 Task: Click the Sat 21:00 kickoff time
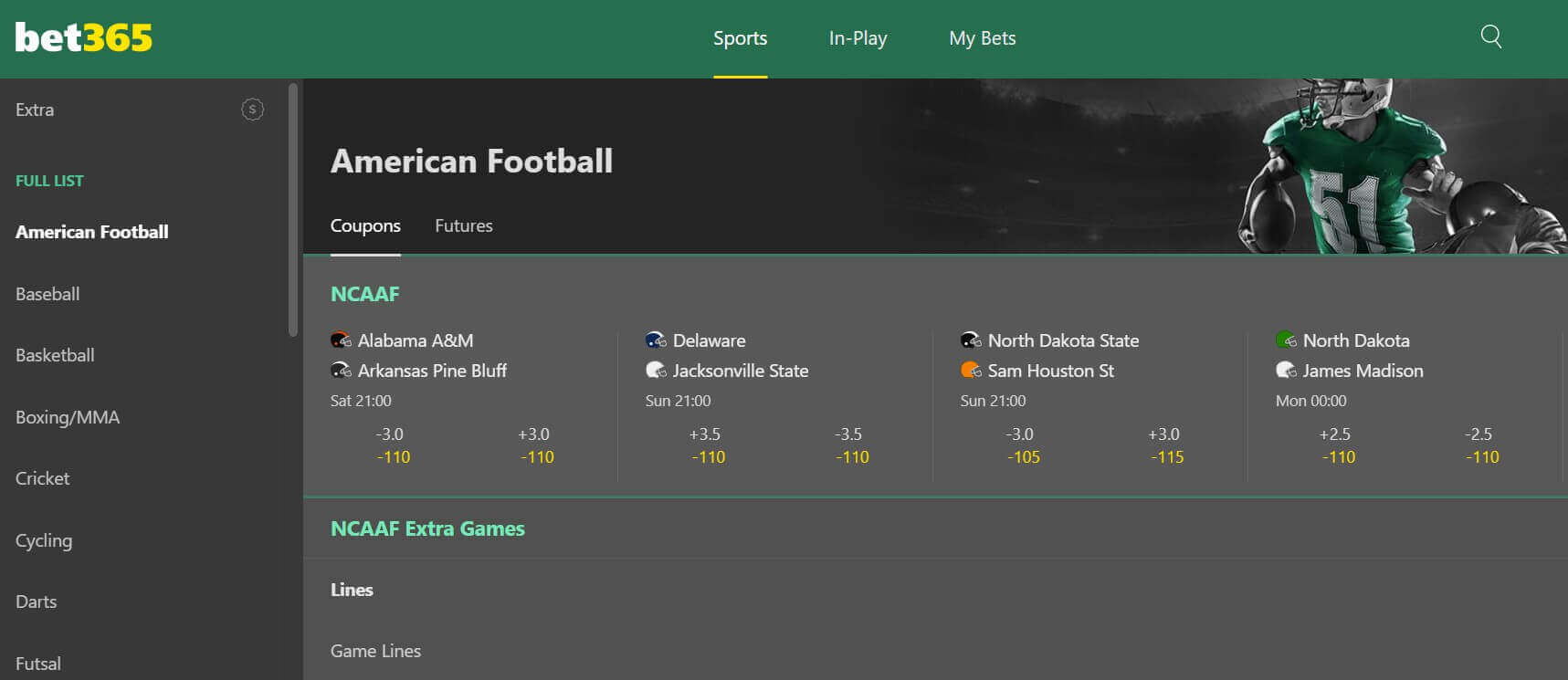click(361, 401)
